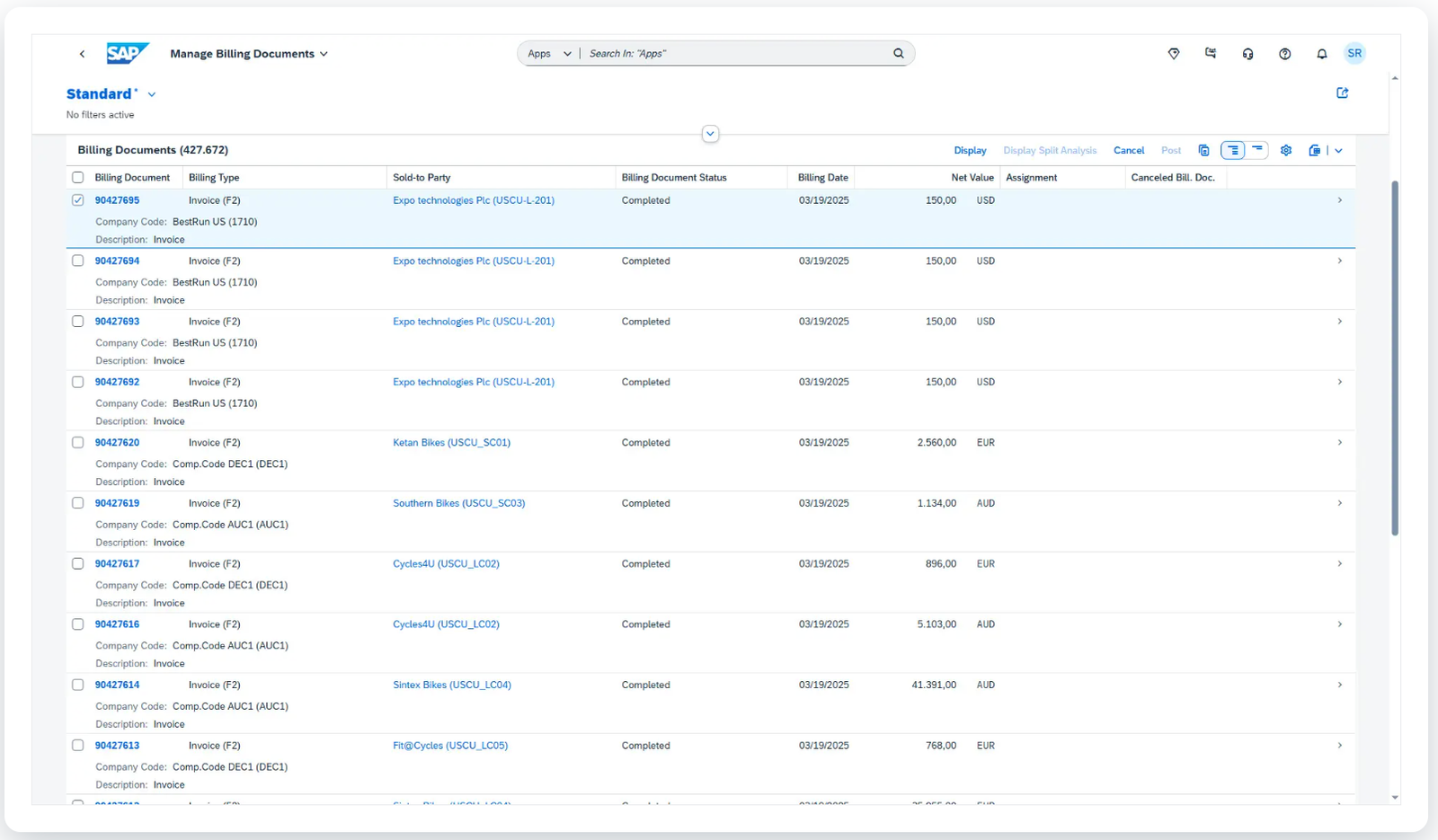Viewport: 1438px width, 840px height.
Task: Click the export to spreadsheet icon
Action: tap(1314, 151)
